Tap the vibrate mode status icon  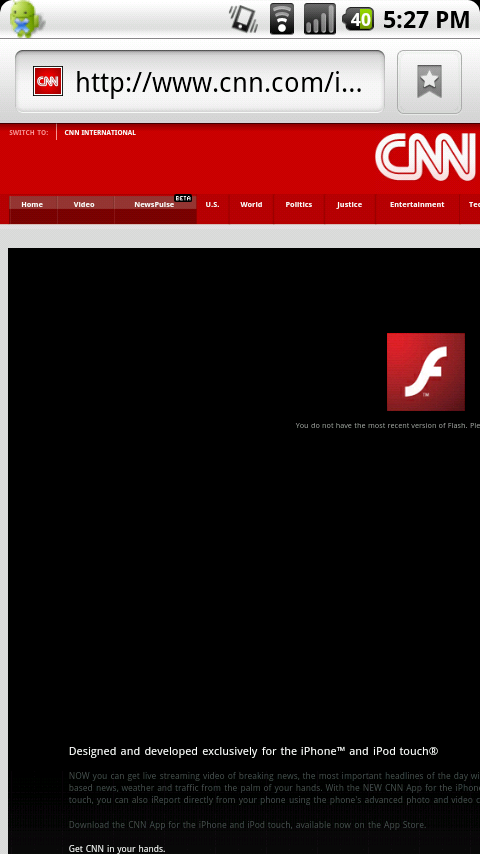coord(244,19)
